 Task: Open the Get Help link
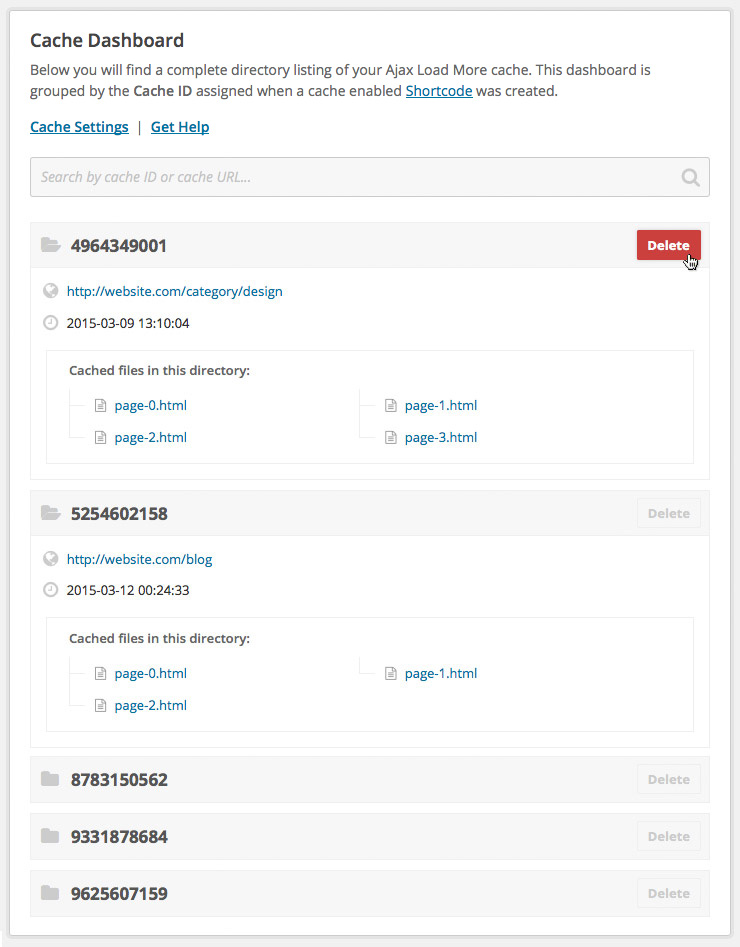coord(180,127)
